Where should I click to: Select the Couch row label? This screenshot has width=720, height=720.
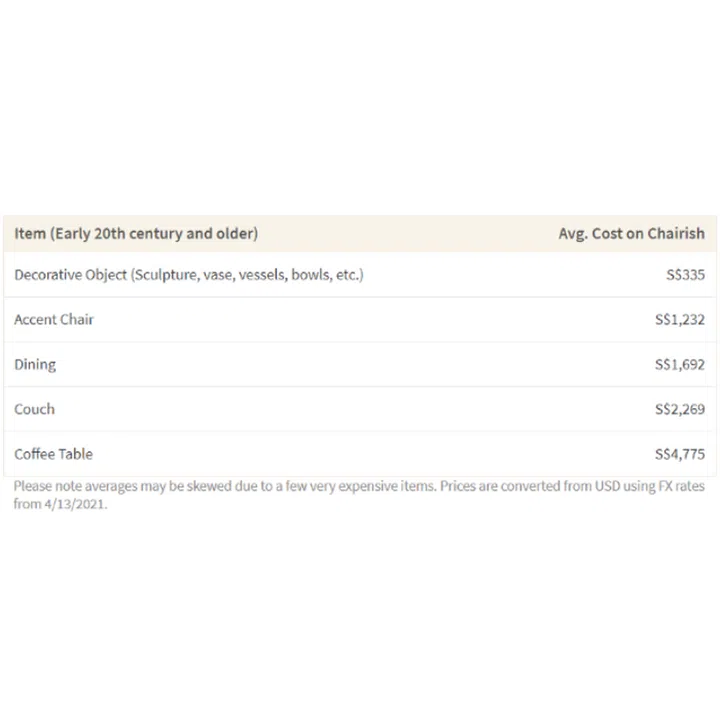[35, 409]
